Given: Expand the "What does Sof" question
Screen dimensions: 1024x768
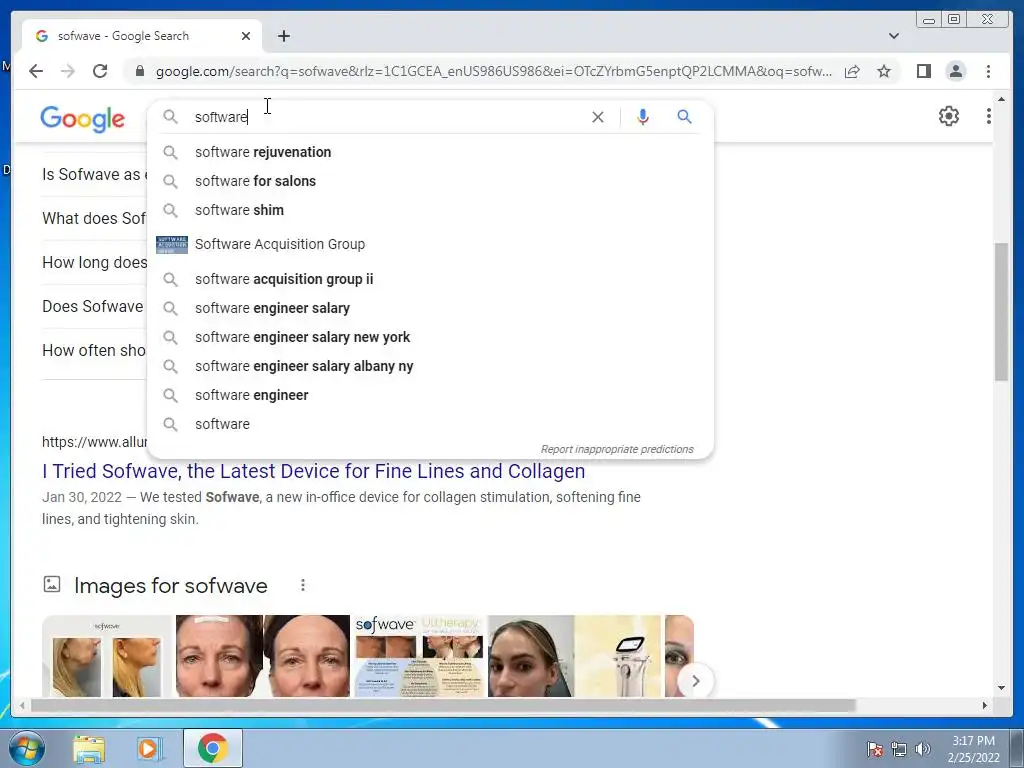Looking at the screenshot, I should point(95,218).
